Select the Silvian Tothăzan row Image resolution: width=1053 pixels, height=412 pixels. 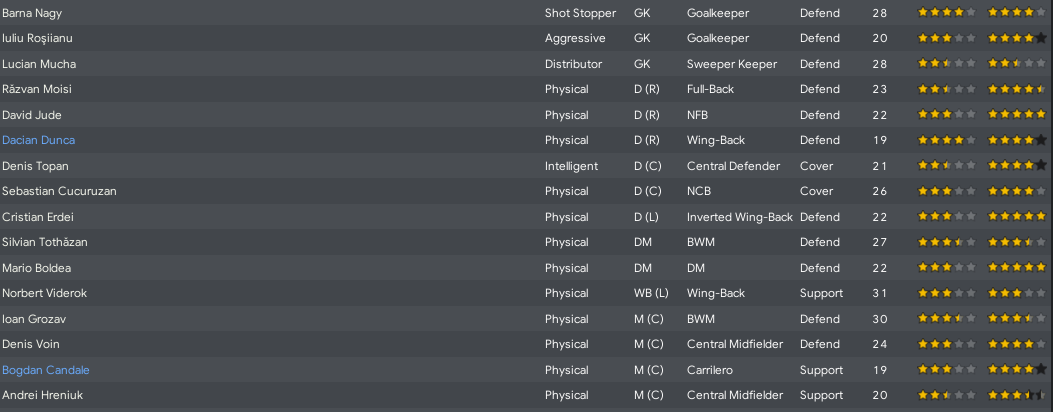pos(526,242)
